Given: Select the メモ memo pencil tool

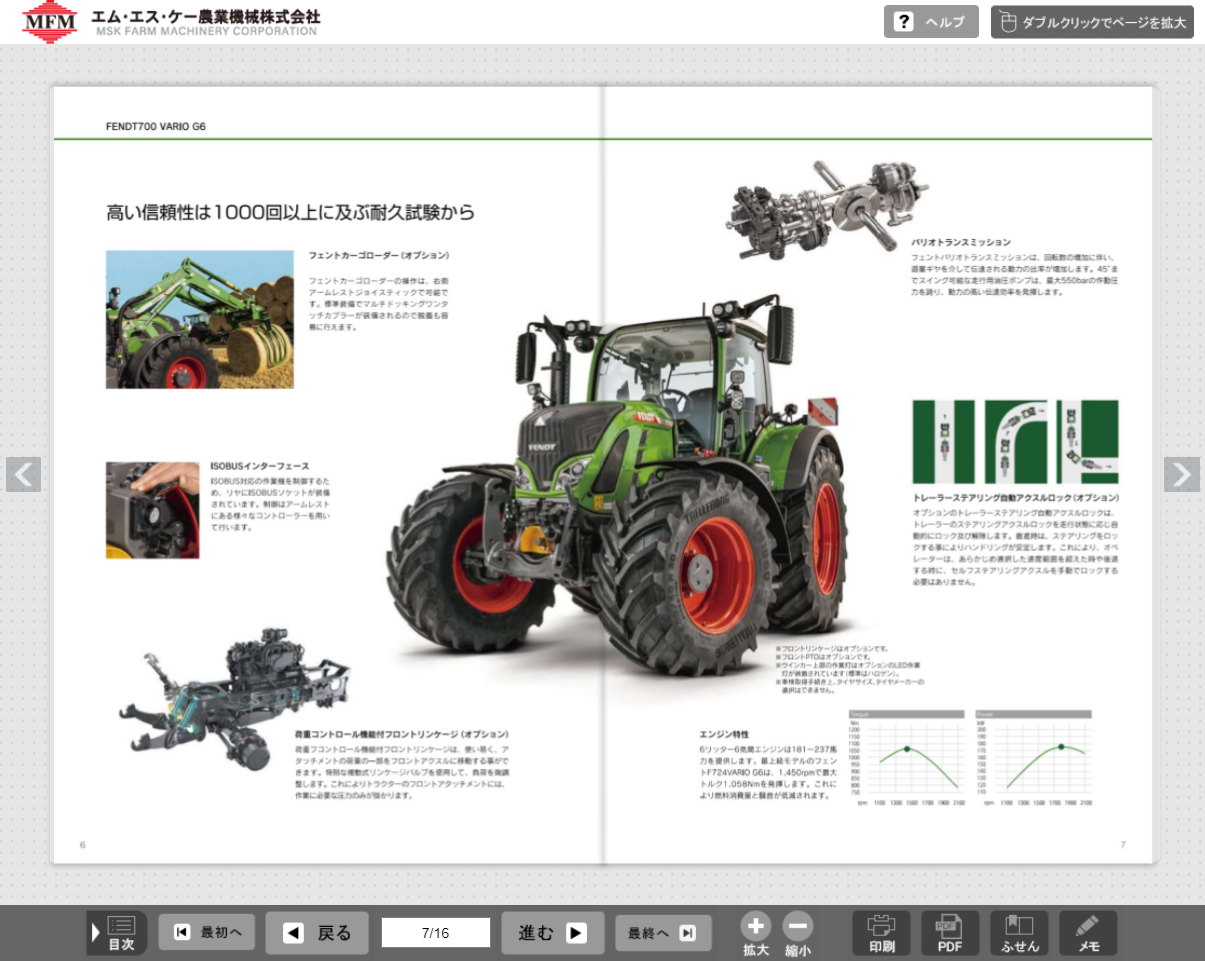Looking at the screenshot, I should pos(1088,933).
